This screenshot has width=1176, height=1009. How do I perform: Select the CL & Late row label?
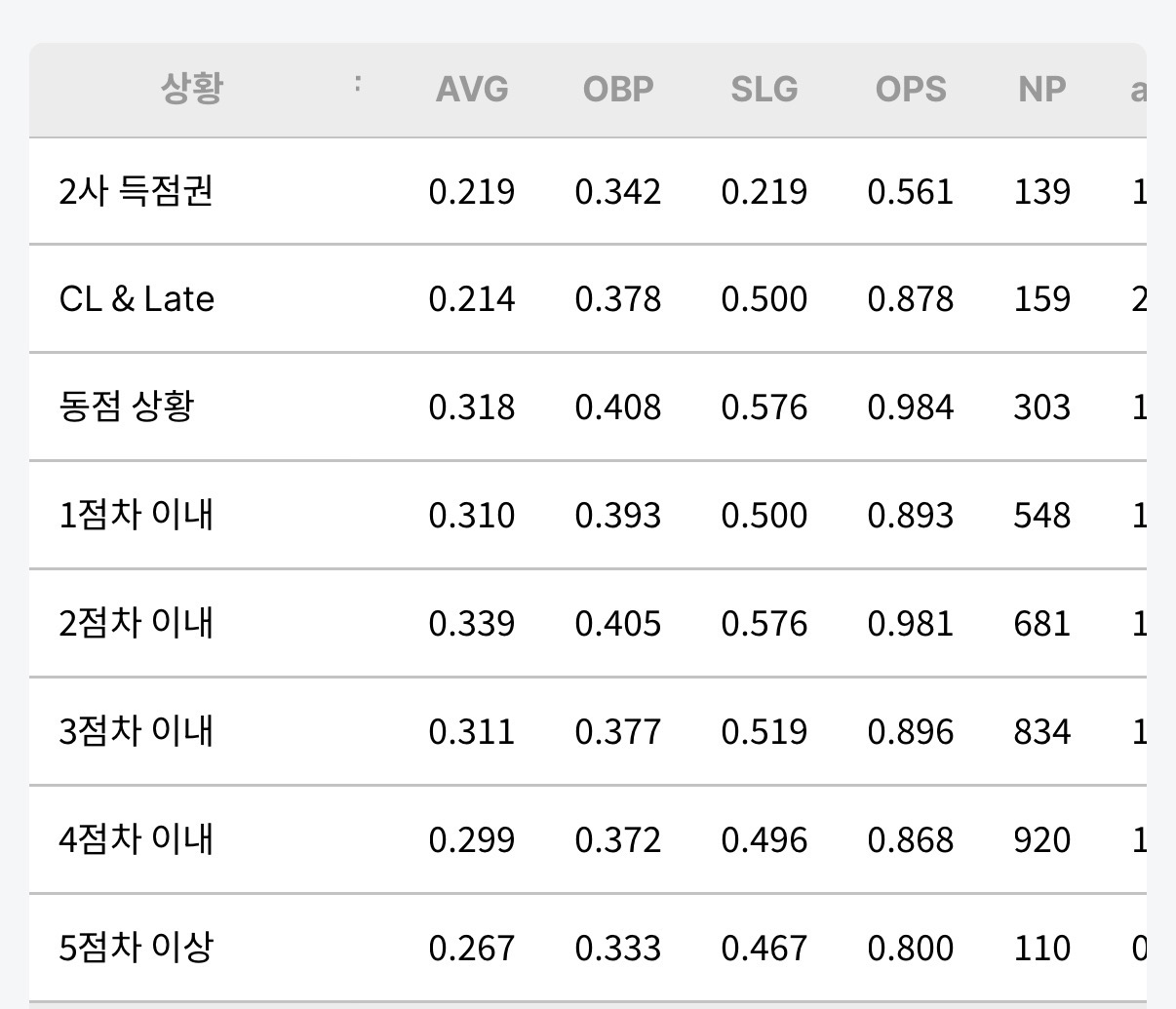pyautogui.click(x=137, y=299)
